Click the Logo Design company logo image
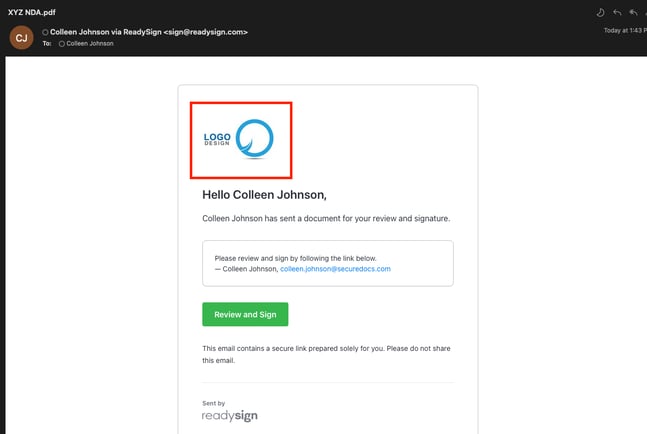 point(238,139)
